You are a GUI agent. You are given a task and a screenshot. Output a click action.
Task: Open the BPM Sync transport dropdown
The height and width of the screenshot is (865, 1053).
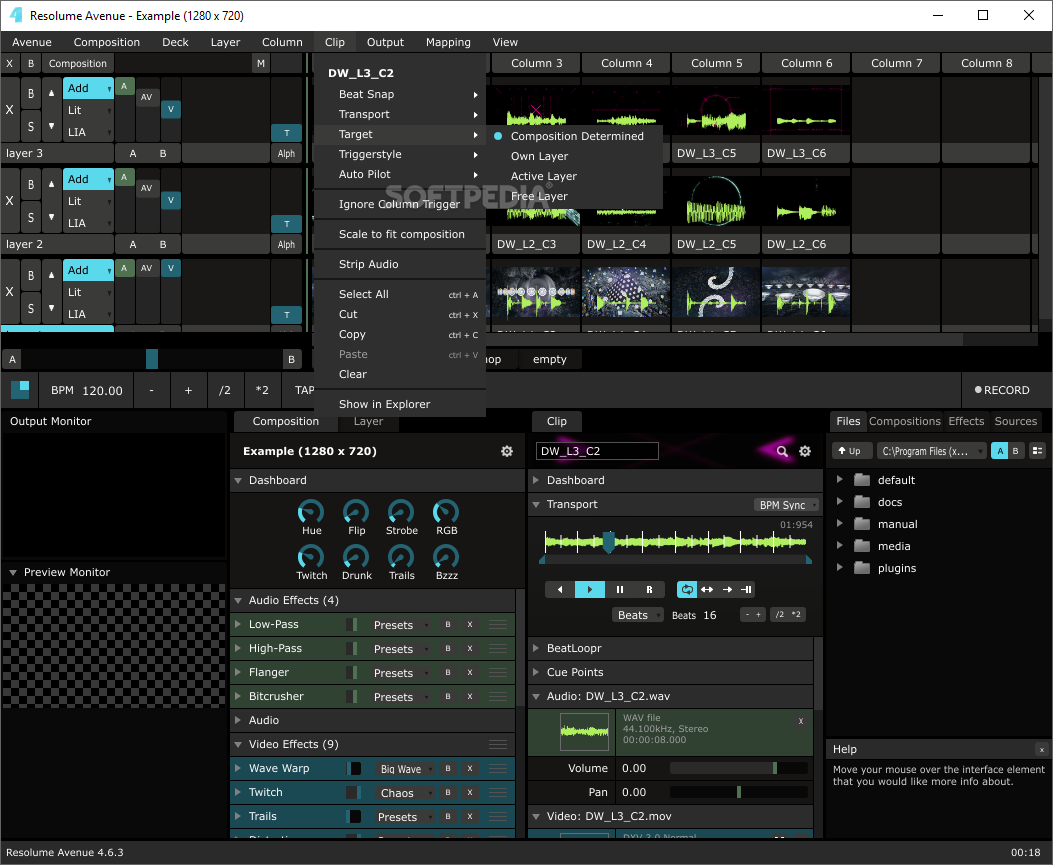786,505
